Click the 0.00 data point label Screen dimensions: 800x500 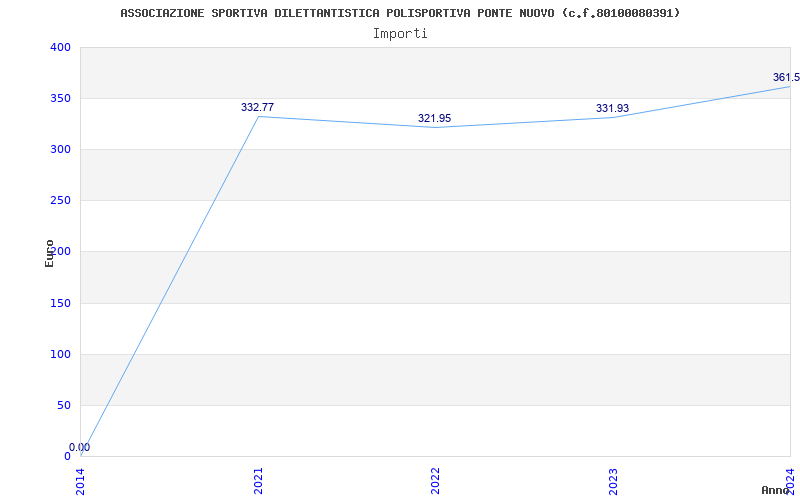click(x=79, y=447)
